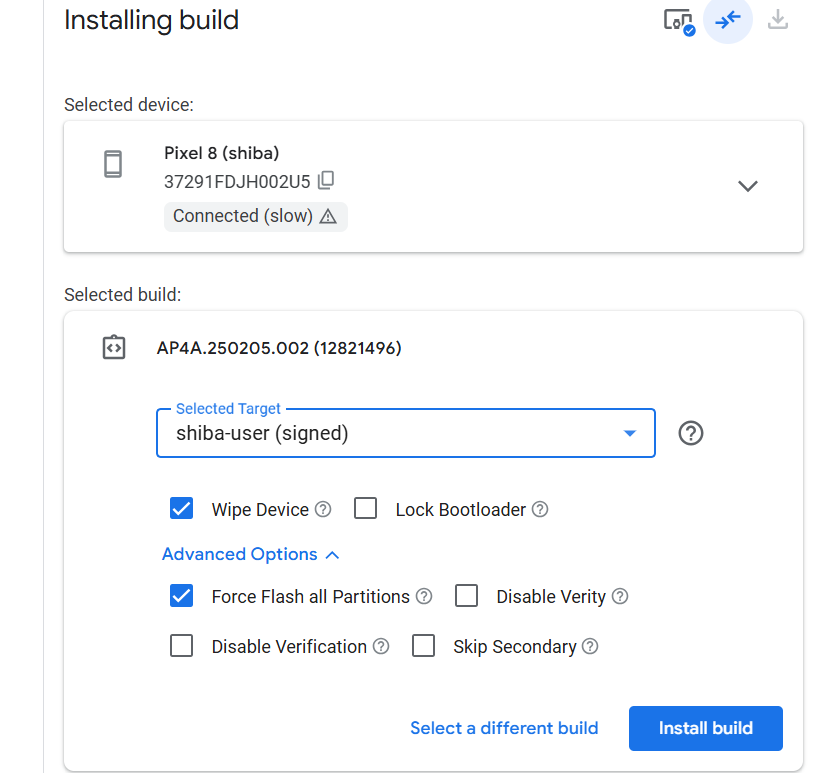Viewport: 816px width, 773px height.
Task: Uncheck Force Flash all Partitions
Action: (181, 596)
